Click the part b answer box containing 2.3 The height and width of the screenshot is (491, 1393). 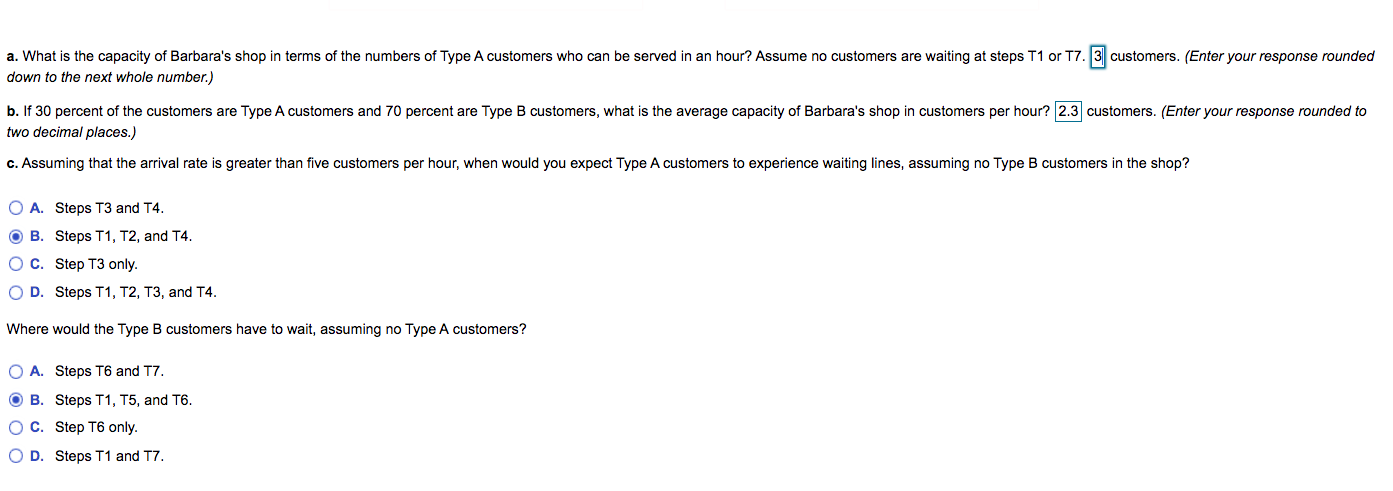pos(1068,111)
